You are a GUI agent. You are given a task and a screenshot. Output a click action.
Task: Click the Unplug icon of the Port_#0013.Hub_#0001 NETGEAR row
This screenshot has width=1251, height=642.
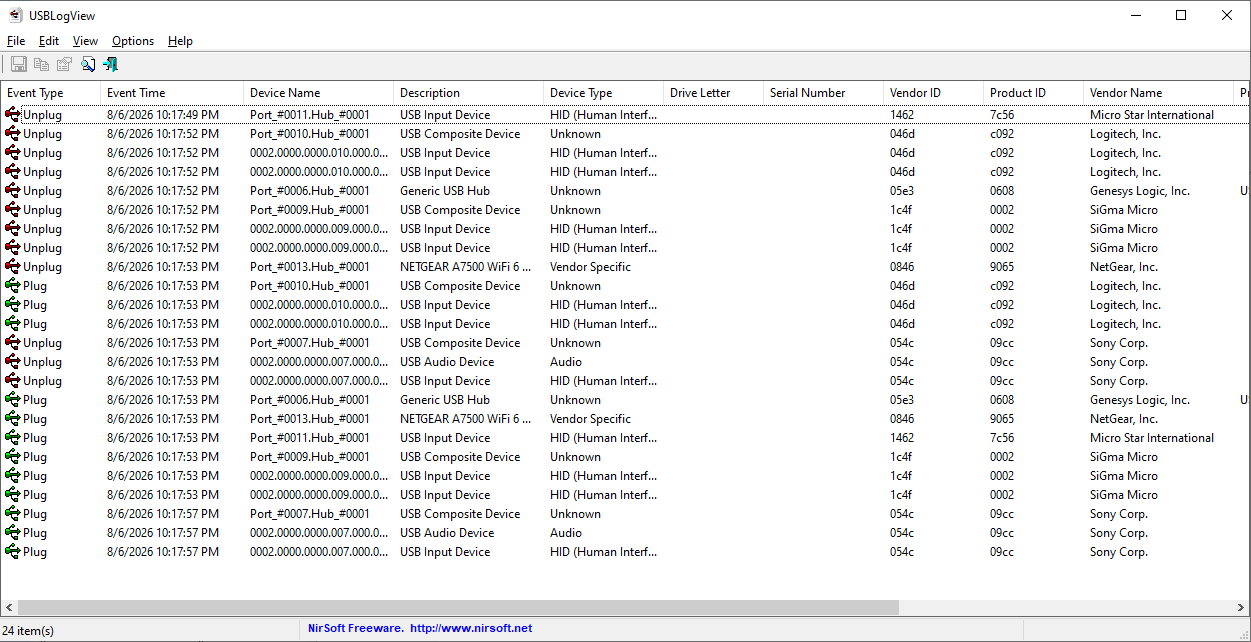pos(12,267)
